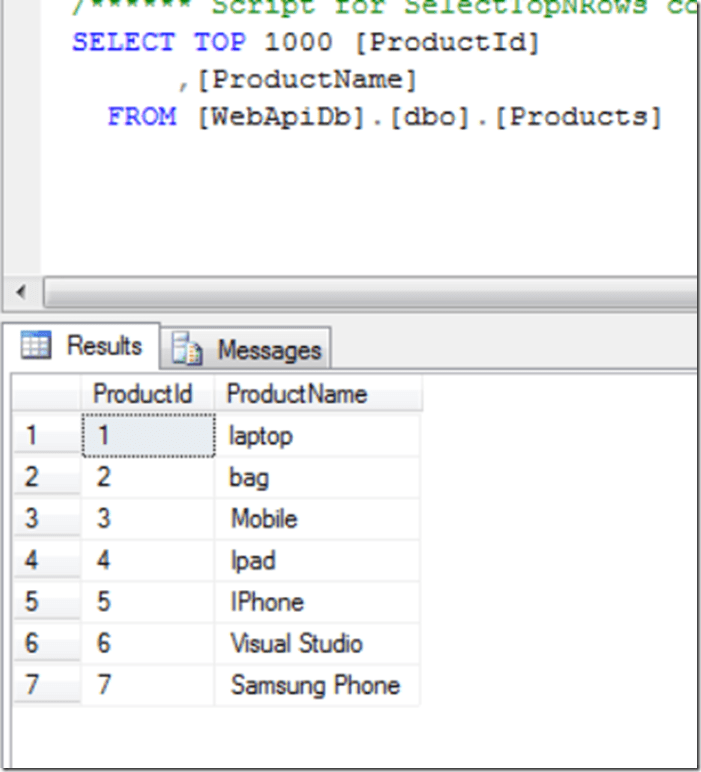Click the 'IPhone' product name cell
The image size is (701, 772).
[267, 602]
